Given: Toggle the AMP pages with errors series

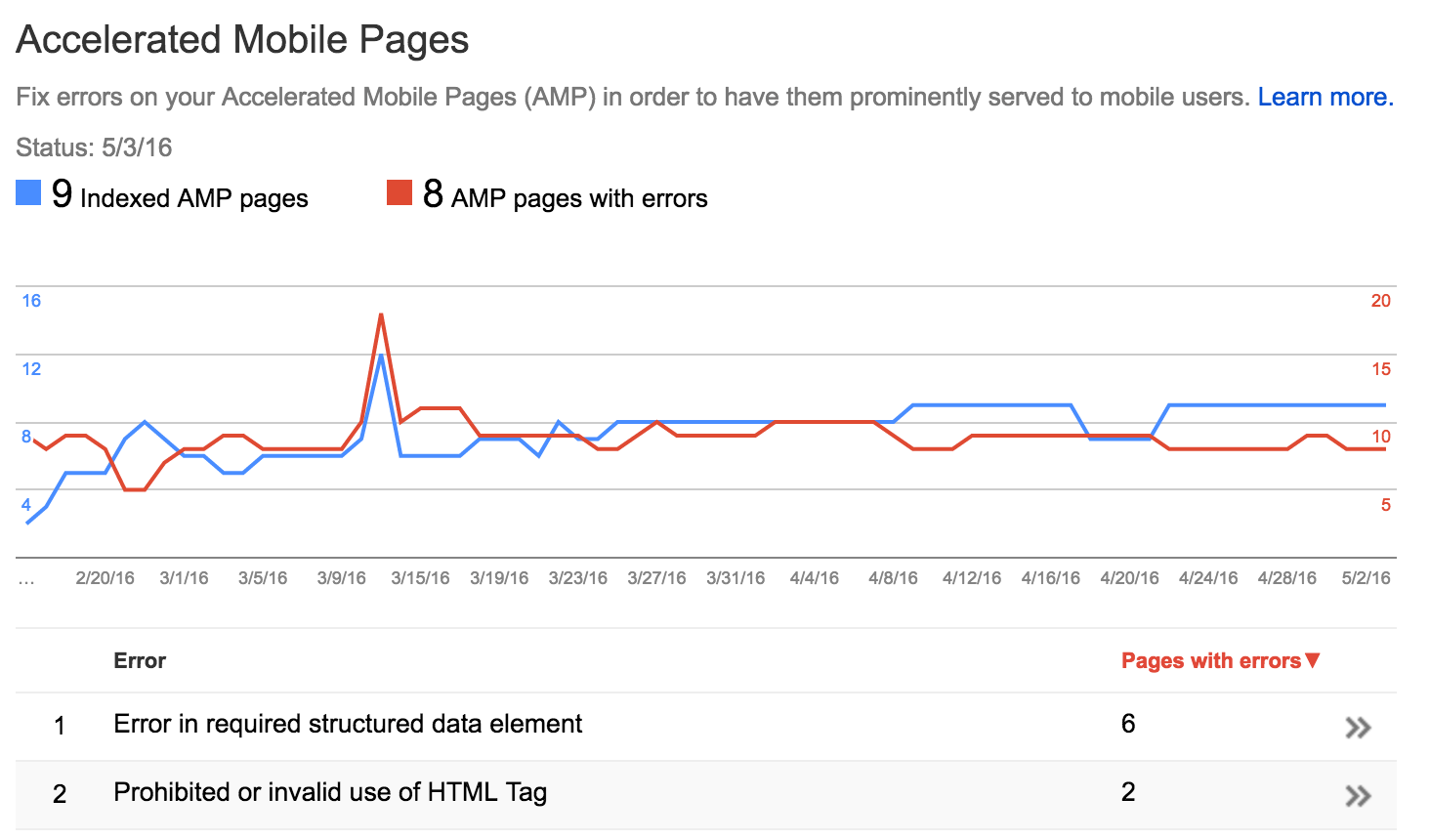Looking at the screenshot, I should pos(576,197).
